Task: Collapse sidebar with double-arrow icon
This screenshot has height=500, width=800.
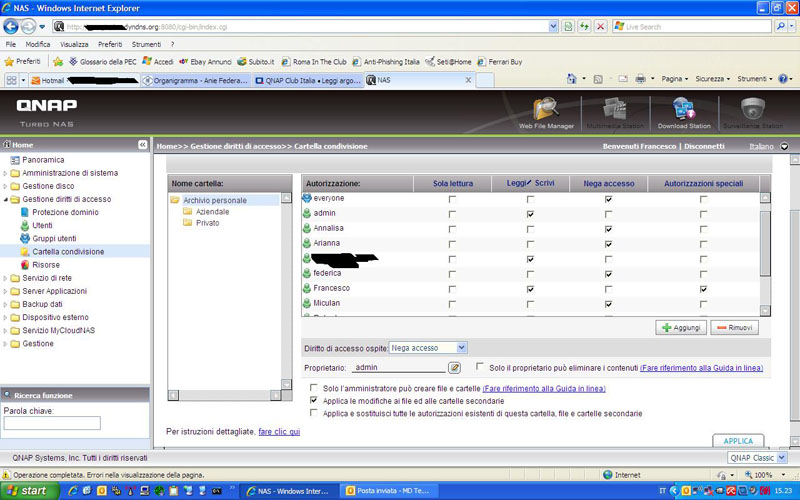Action: click(142, 145)
